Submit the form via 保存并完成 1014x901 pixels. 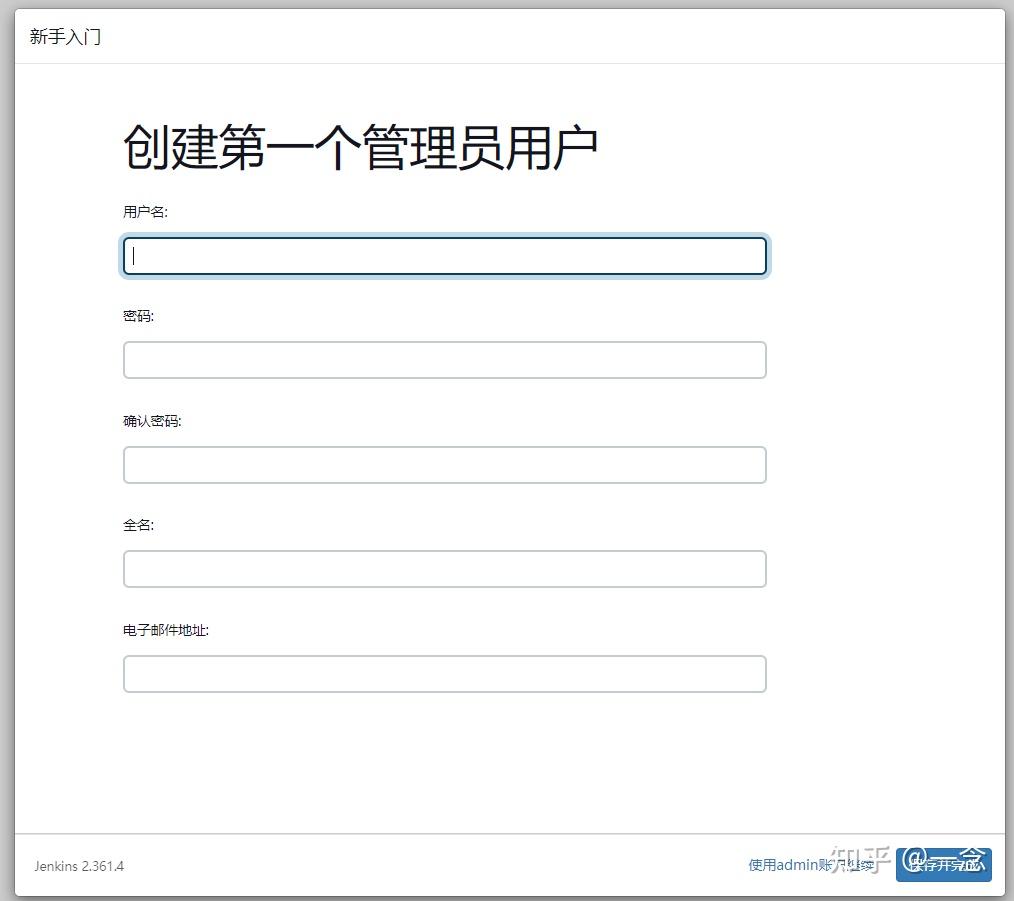[x=943, y=866]
